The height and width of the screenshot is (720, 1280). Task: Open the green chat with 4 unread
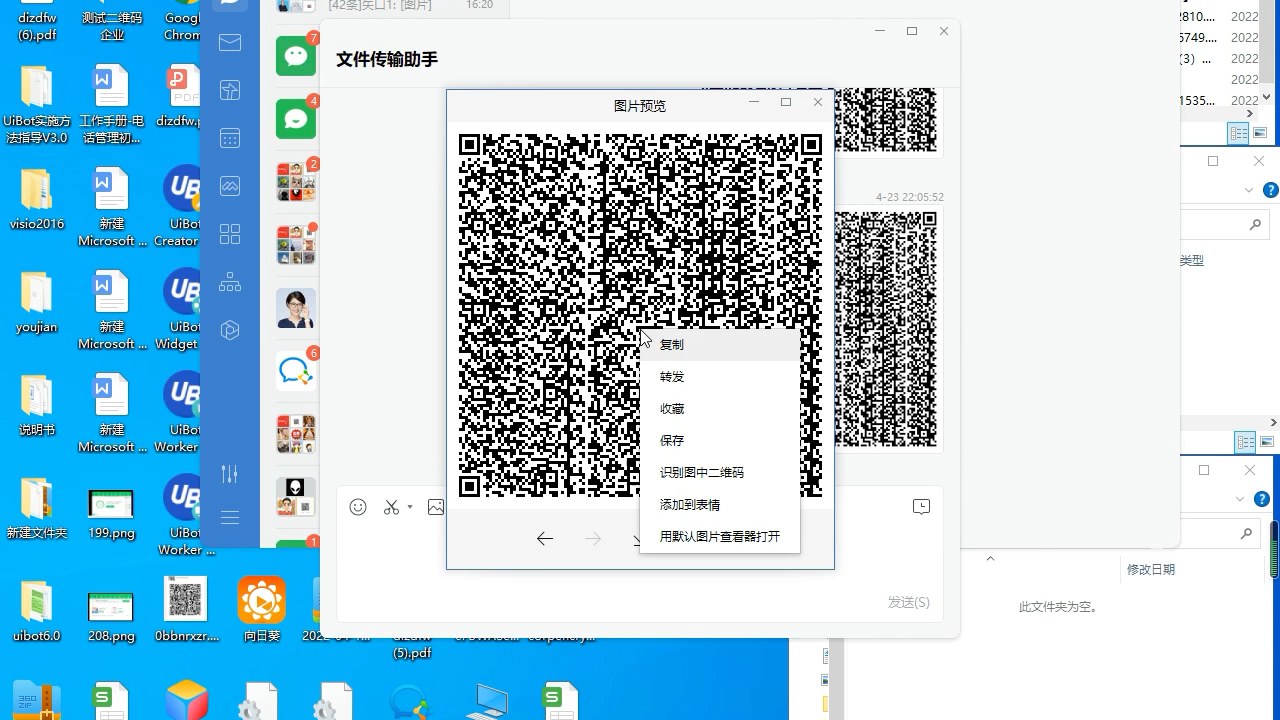(296, 118)
